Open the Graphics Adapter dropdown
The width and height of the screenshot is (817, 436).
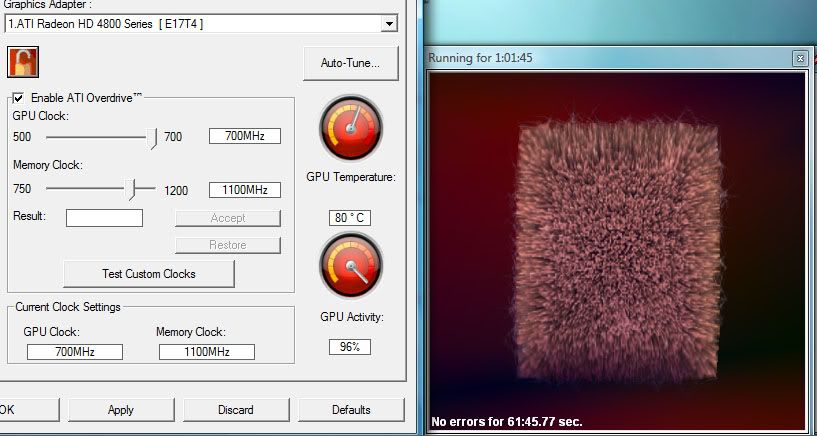point(389,23)
